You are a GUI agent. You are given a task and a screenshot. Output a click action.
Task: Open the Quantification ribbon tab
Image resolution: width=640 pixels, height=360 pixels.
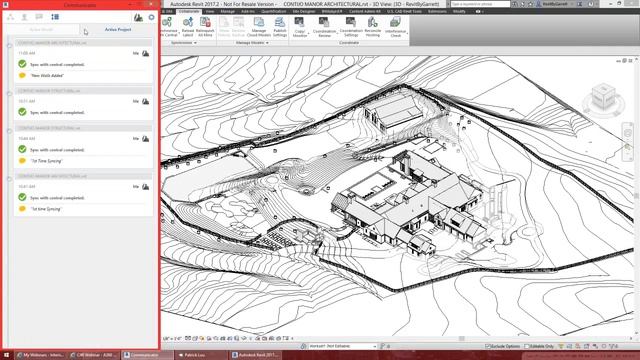click(273, 11)
